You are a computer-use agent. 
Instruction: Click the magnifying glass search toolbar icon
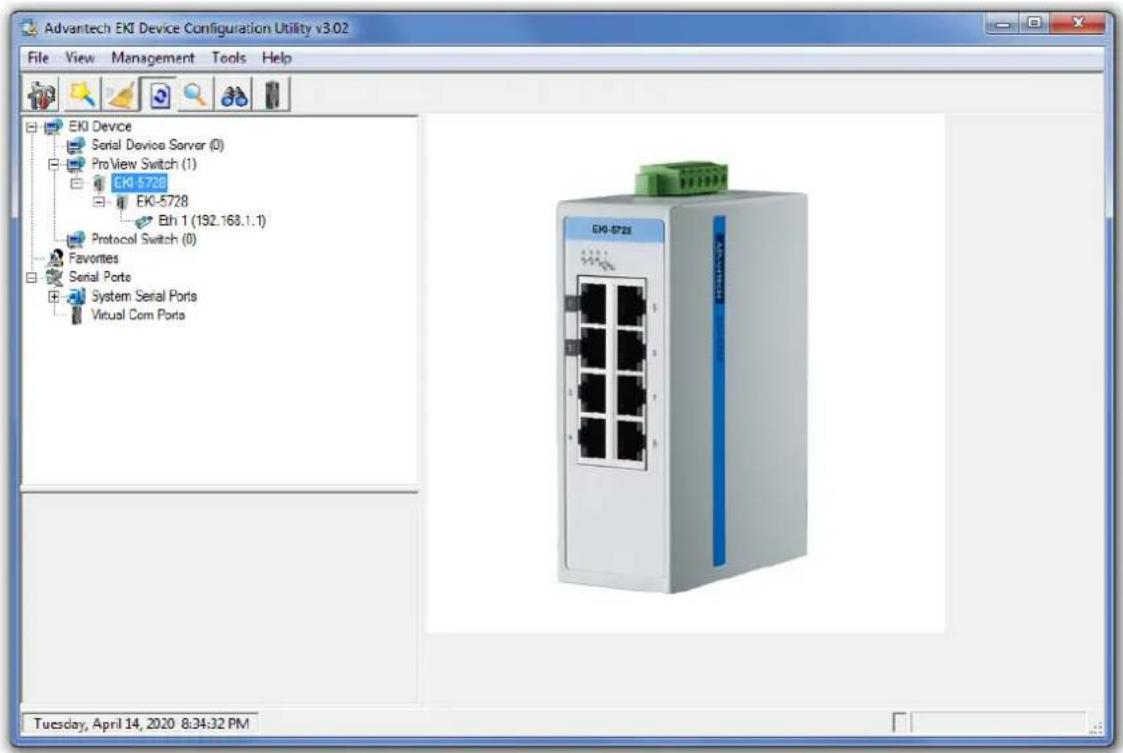(196, 95)
